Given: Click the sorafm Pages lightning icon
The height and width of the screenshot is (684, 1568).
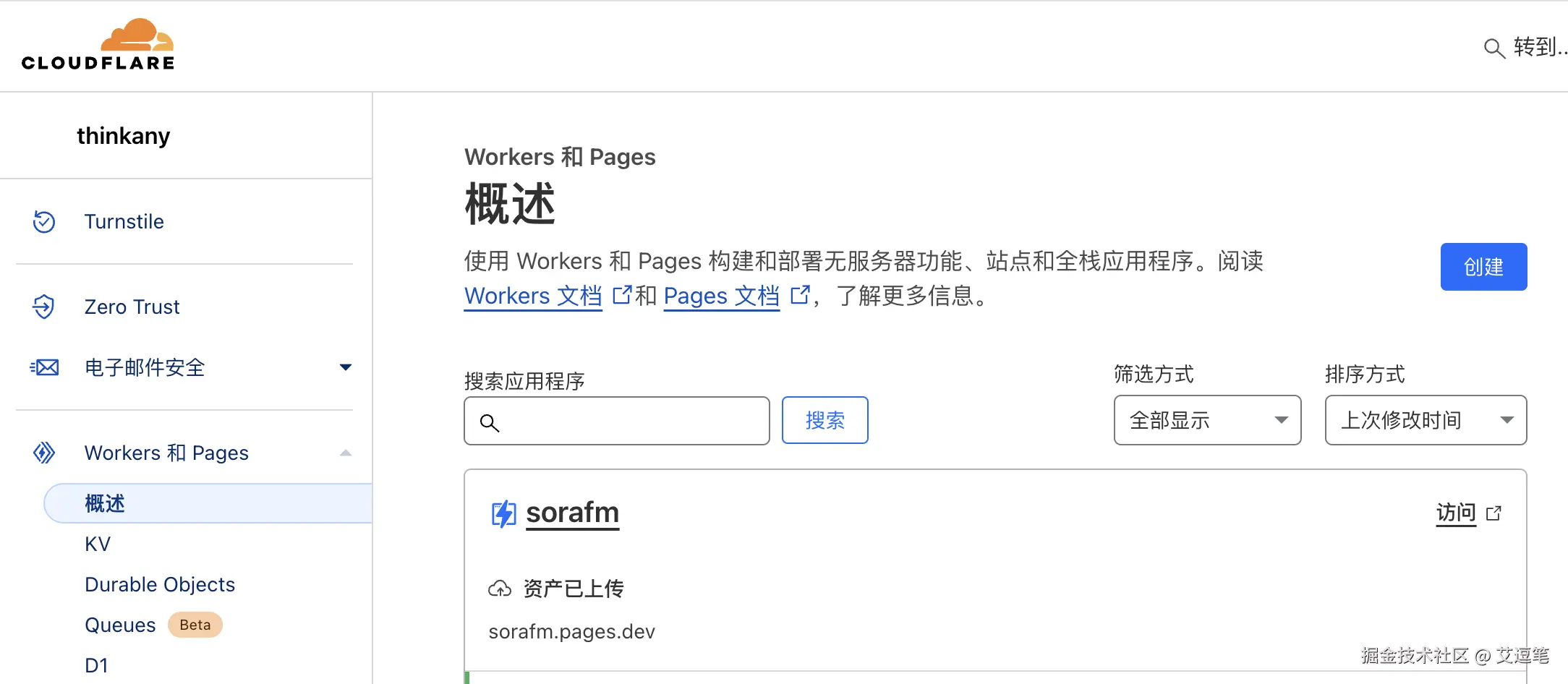Looking at the screenshot, I should tap(503, 513).
